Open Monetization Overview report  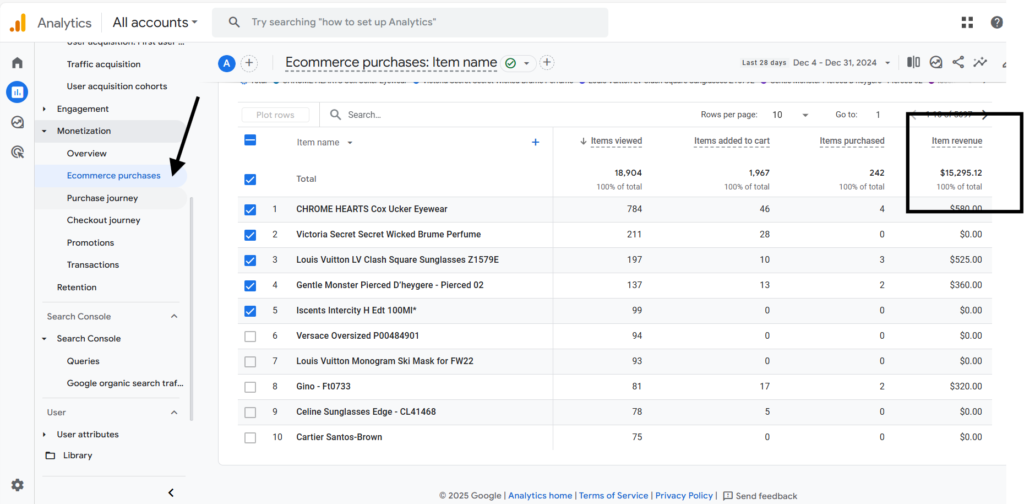coord(86,154)
